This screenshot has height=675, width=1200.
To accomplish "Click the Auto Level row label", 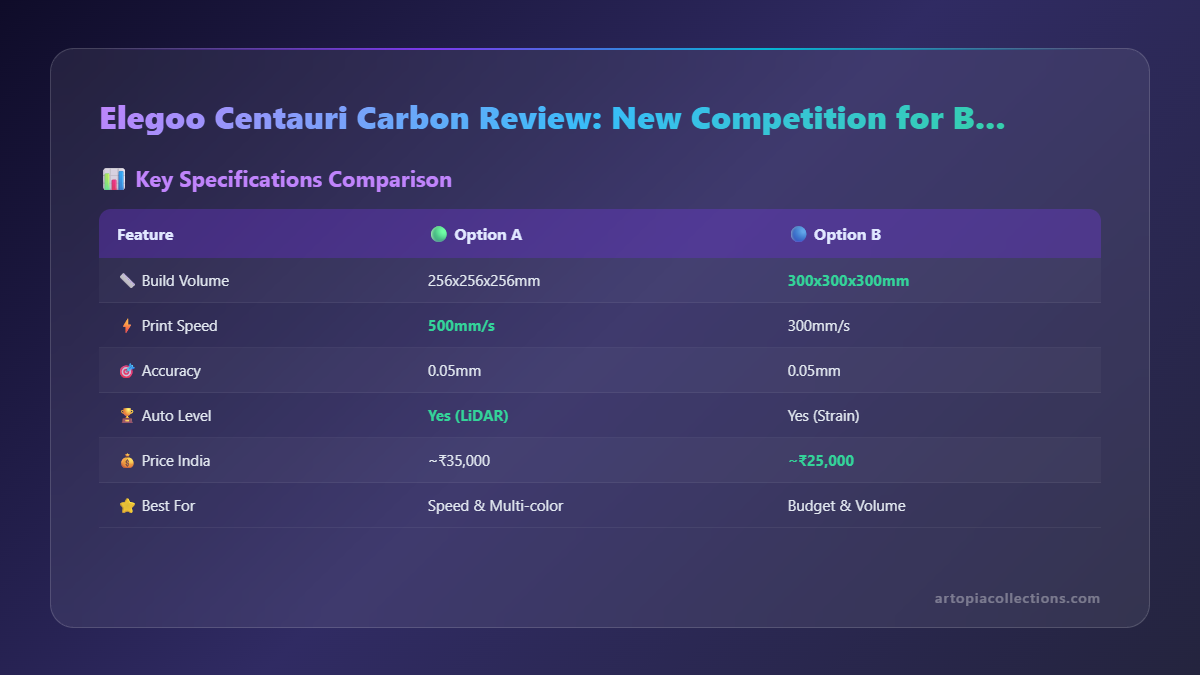I will tap(177, 416).
